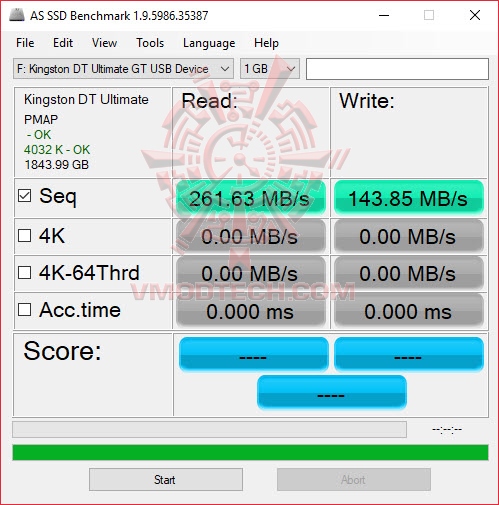Screen dimensions: 499x505
Task: Click the AS SSD Benchmark app icon
Action: [17, 15]
